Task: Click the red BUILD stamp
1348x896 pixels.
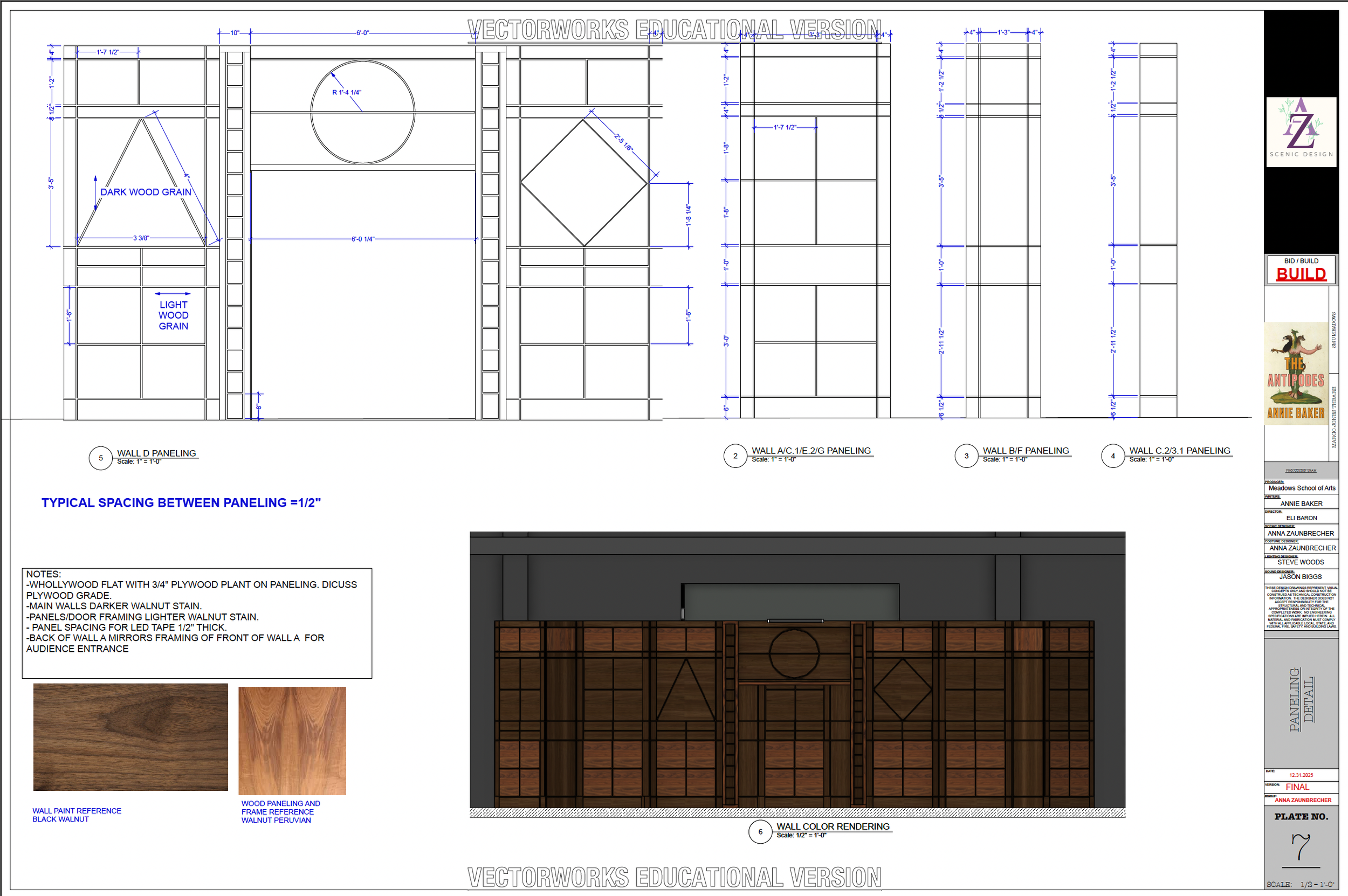Action: 1301,274
